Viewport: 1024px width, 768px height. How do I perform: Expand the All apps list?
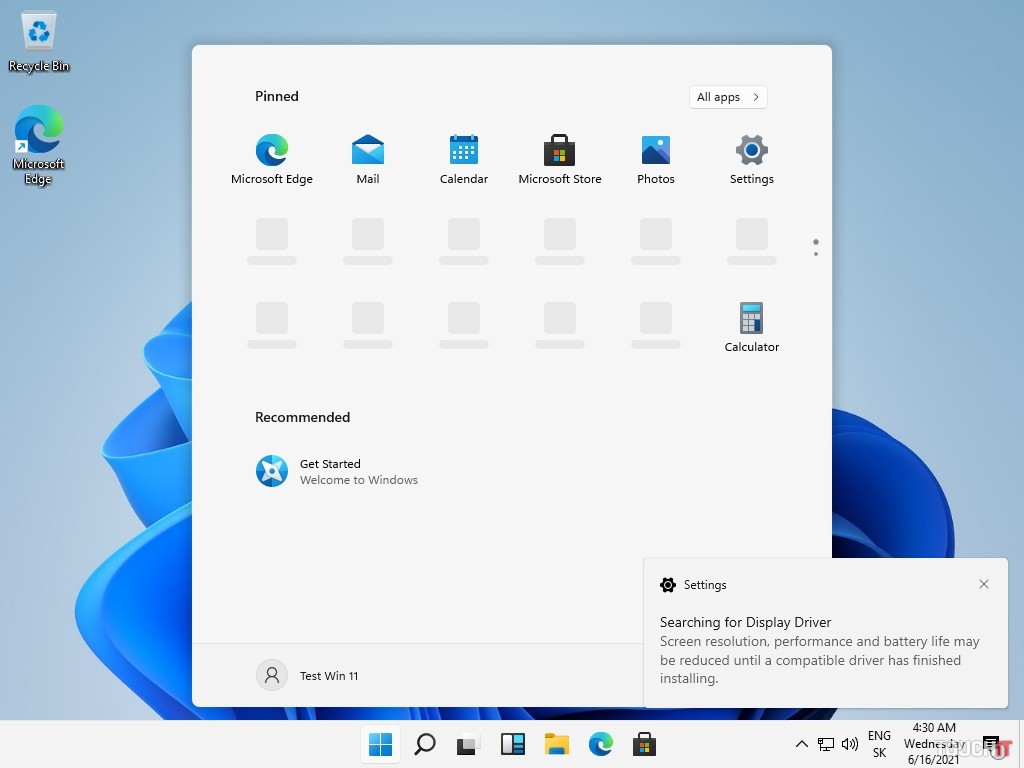coord(728,97)
